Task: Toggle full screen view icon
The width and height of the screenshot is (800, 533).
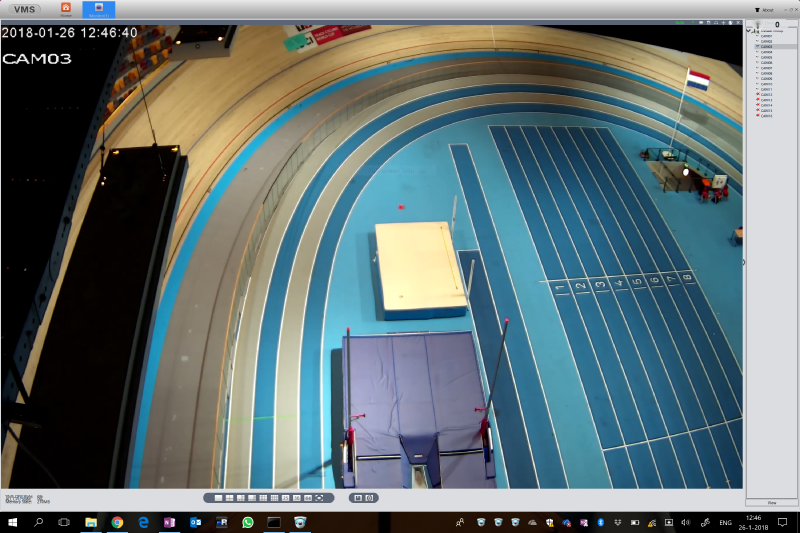Action: pyautogui.click(x=320, y=497)
